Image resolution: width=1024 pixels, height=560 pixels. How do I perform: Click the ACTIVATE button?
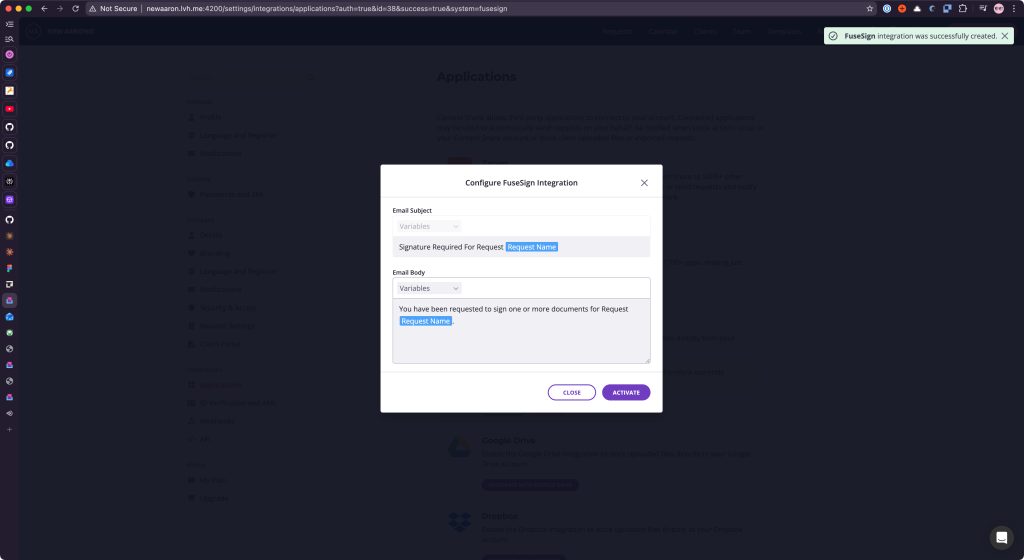[626, 392]
